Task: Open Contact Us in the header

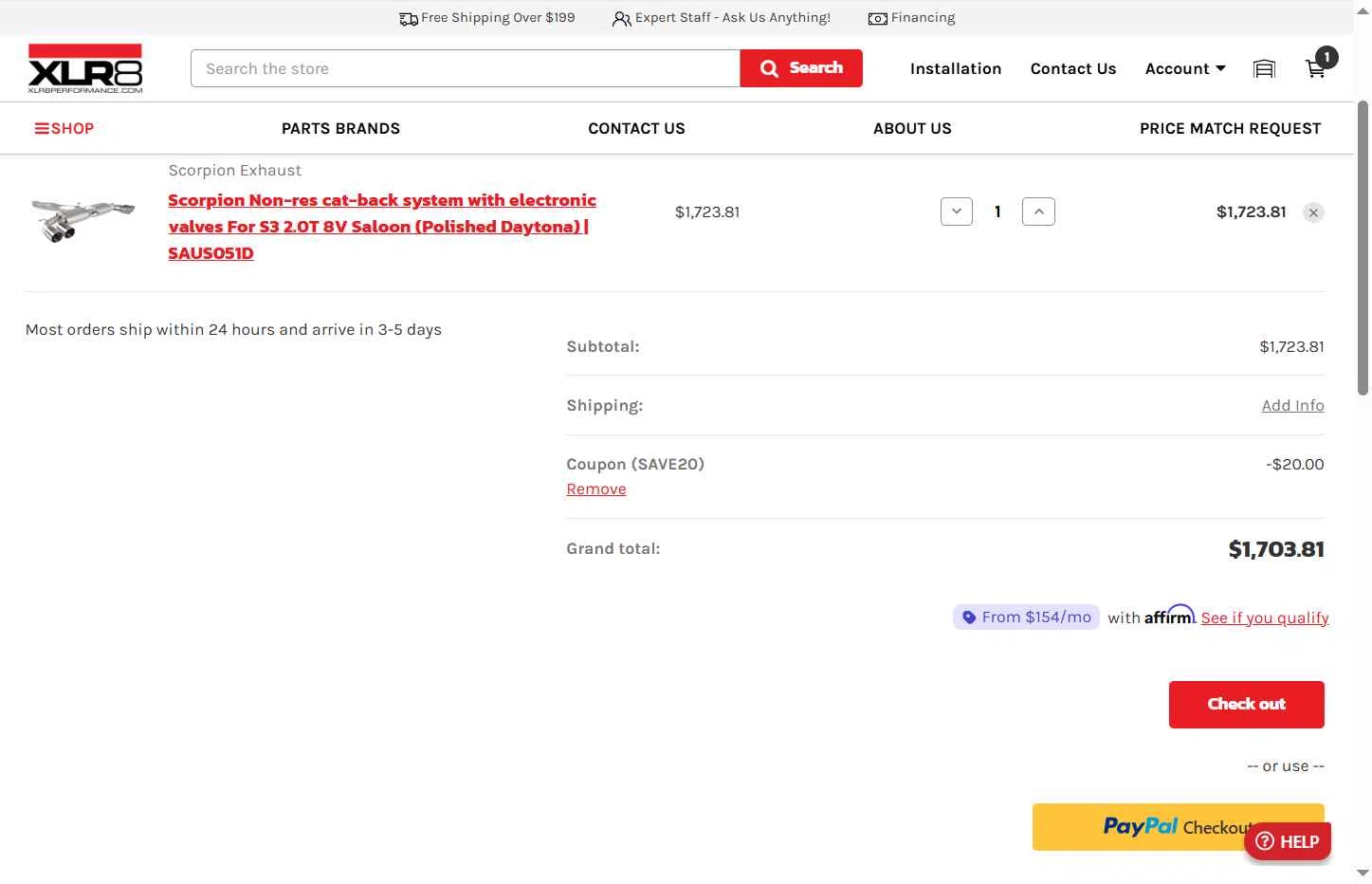Action: 1073,68
